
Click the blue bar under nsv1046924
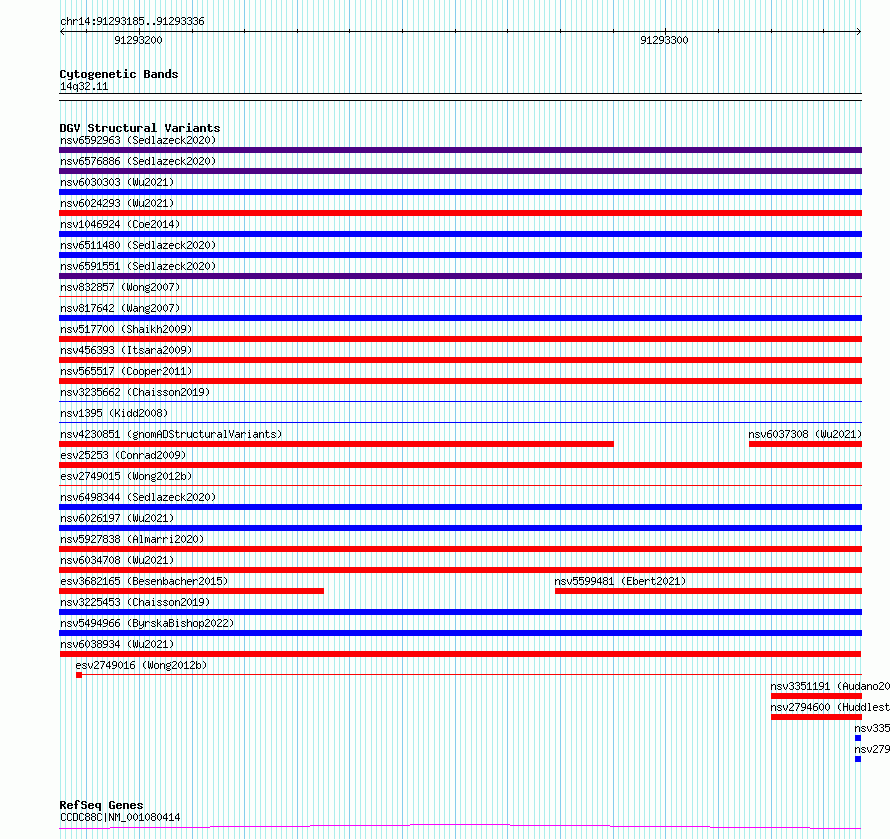click(460, 234)
